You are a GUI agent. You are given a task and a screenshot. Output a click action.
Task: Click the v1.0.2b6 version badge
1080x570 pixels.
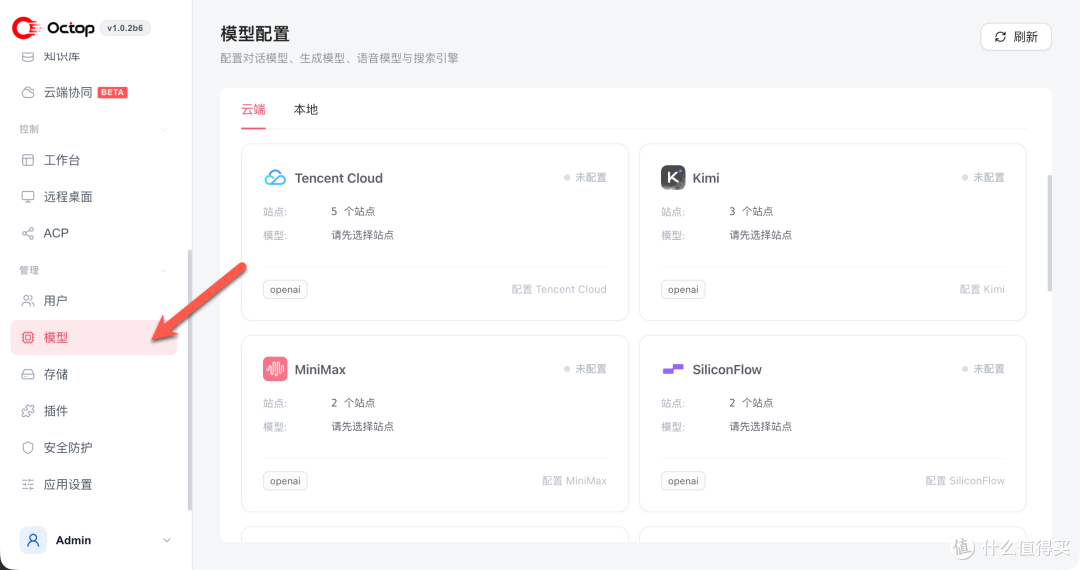125,28
